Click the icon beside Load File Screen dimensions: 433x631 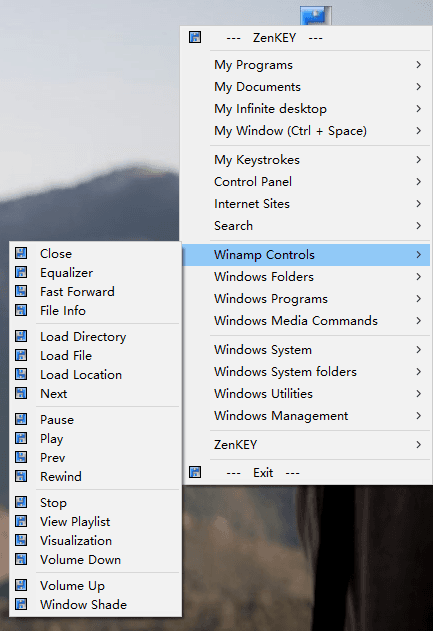coord(21,355)
